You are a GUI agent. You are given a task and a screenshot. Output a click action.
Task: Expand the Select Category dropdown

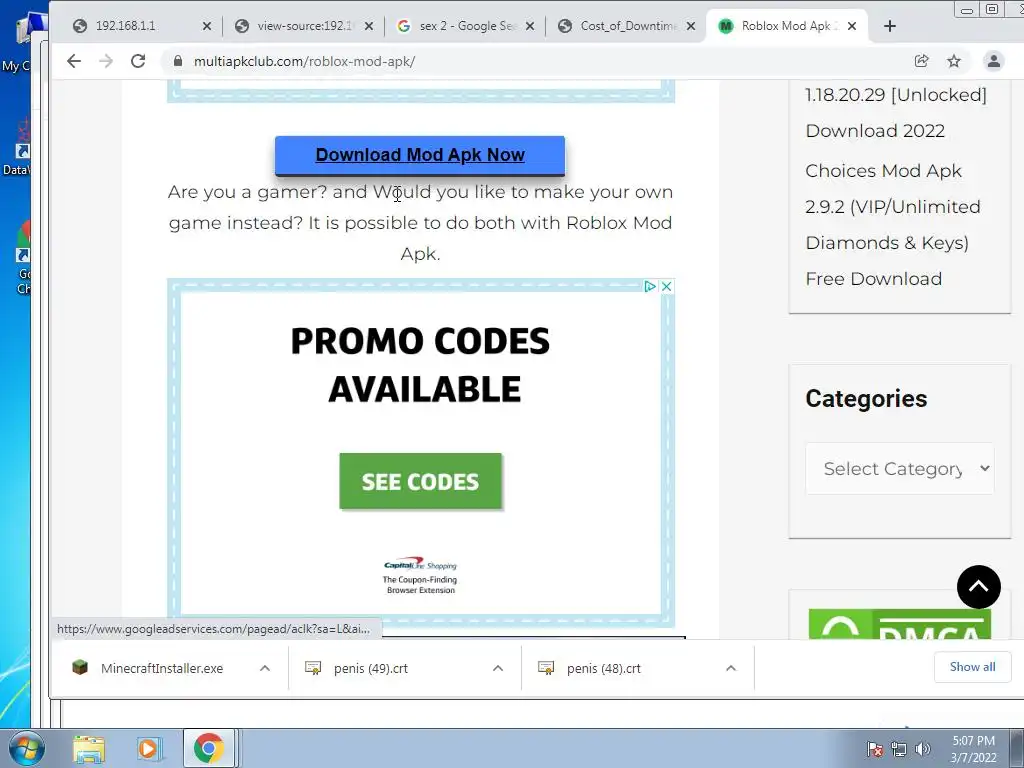tap(900, 469)
